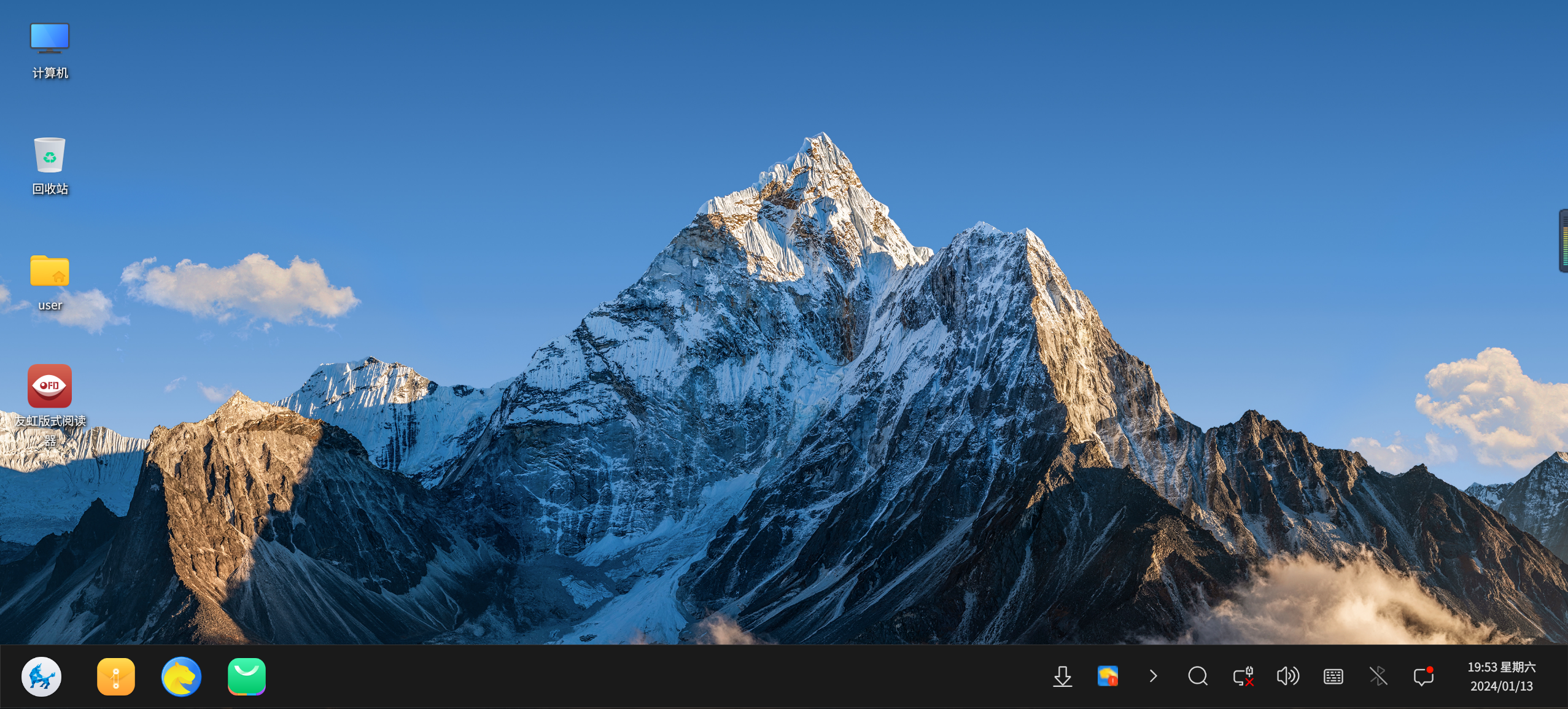
Task: Select the 回收站 recycle bin icon
Action: click(x=50, y=155)
